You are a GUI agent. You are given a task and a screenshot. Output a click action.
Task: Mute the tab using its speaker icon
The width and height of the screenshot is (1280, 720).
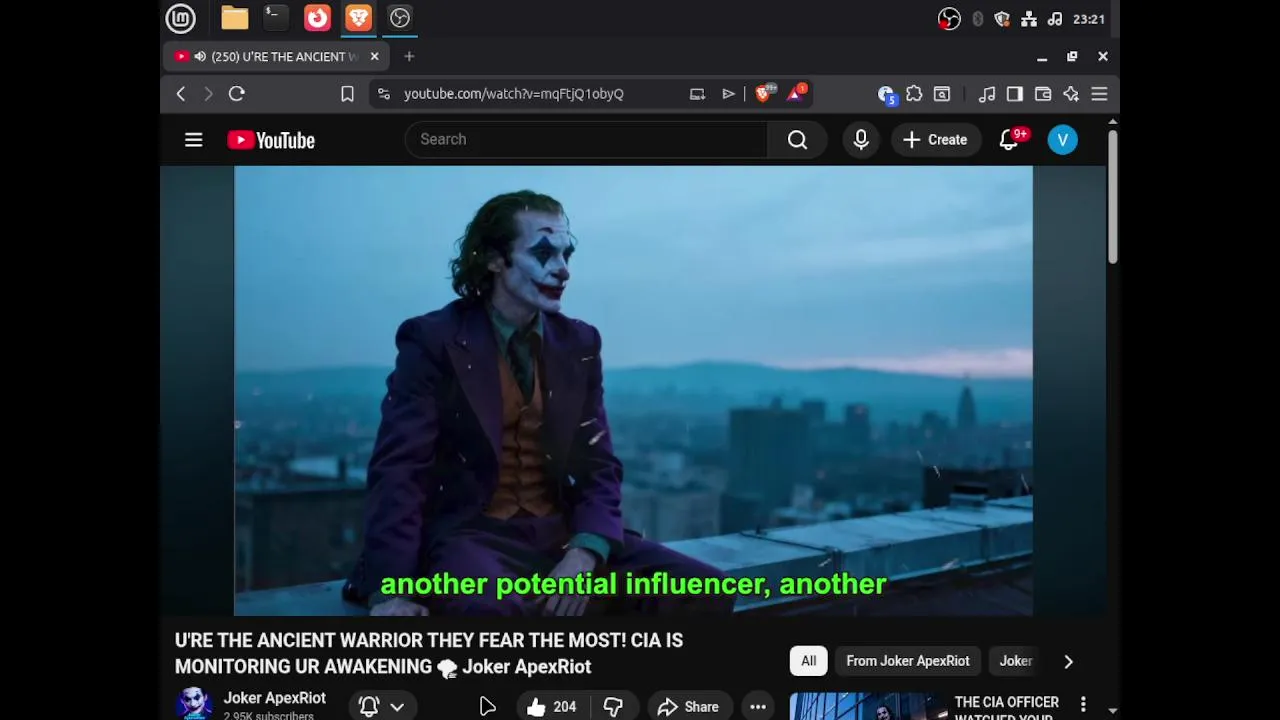click(x=200, y=57)
